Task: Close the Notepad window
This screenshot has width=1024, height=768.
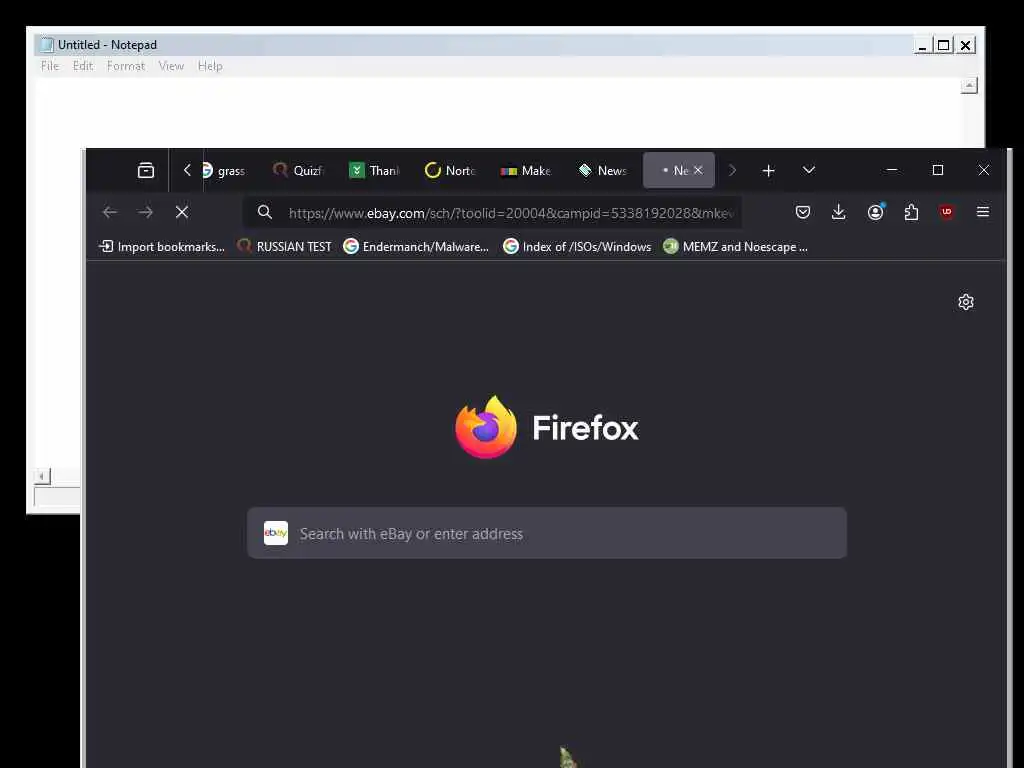Action: pos(965,45)
